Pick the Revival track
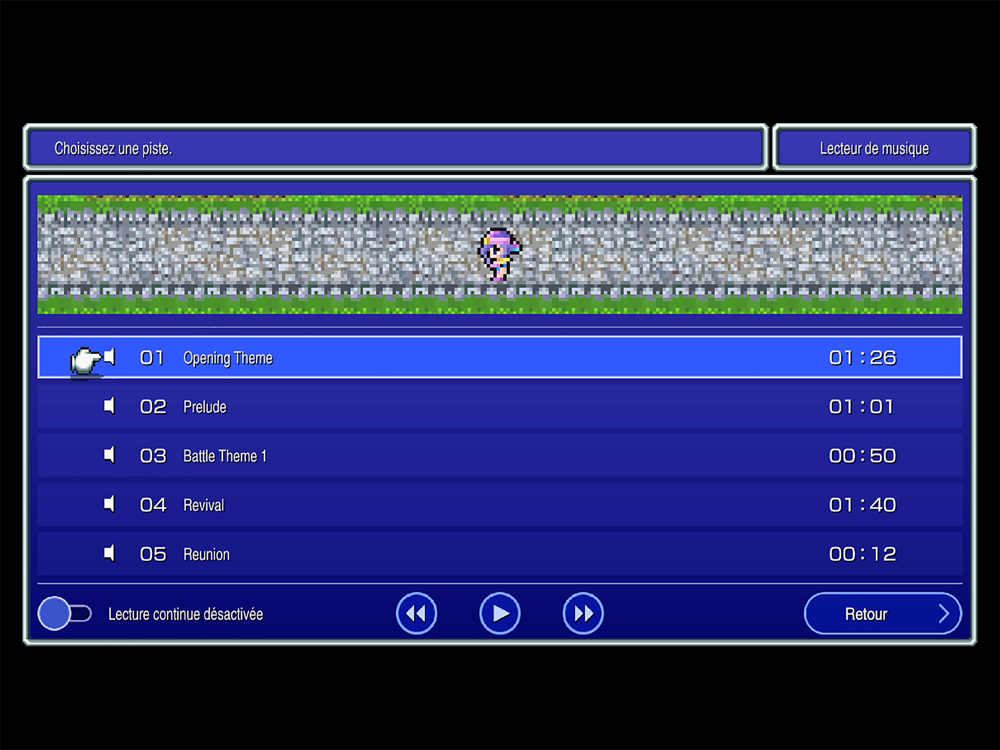This screenshot has width=1000, height=750. click(x=500, y=505)
